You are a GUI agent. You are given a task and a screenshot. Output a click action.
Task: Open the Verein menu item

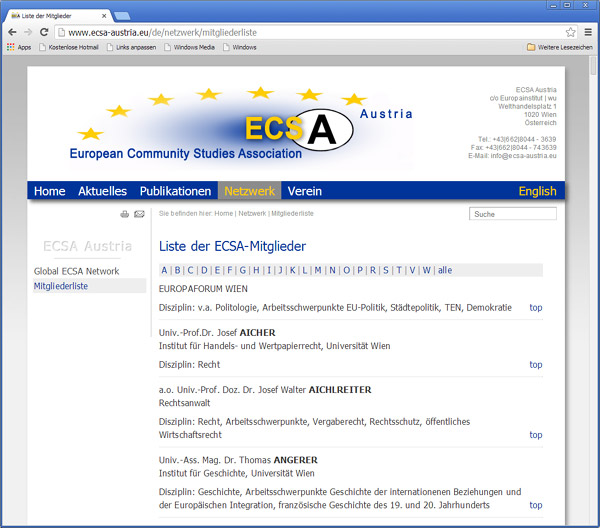(x=305, y=191)
